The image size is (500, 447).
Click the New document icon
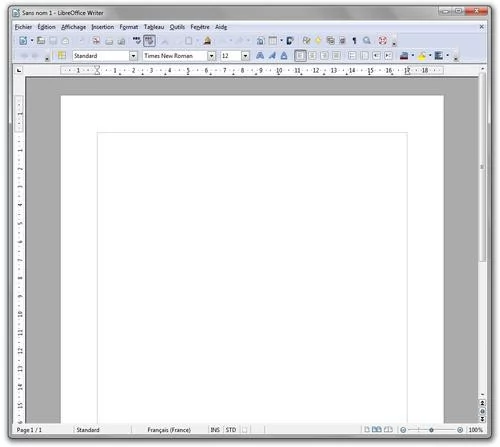(23, 41)
